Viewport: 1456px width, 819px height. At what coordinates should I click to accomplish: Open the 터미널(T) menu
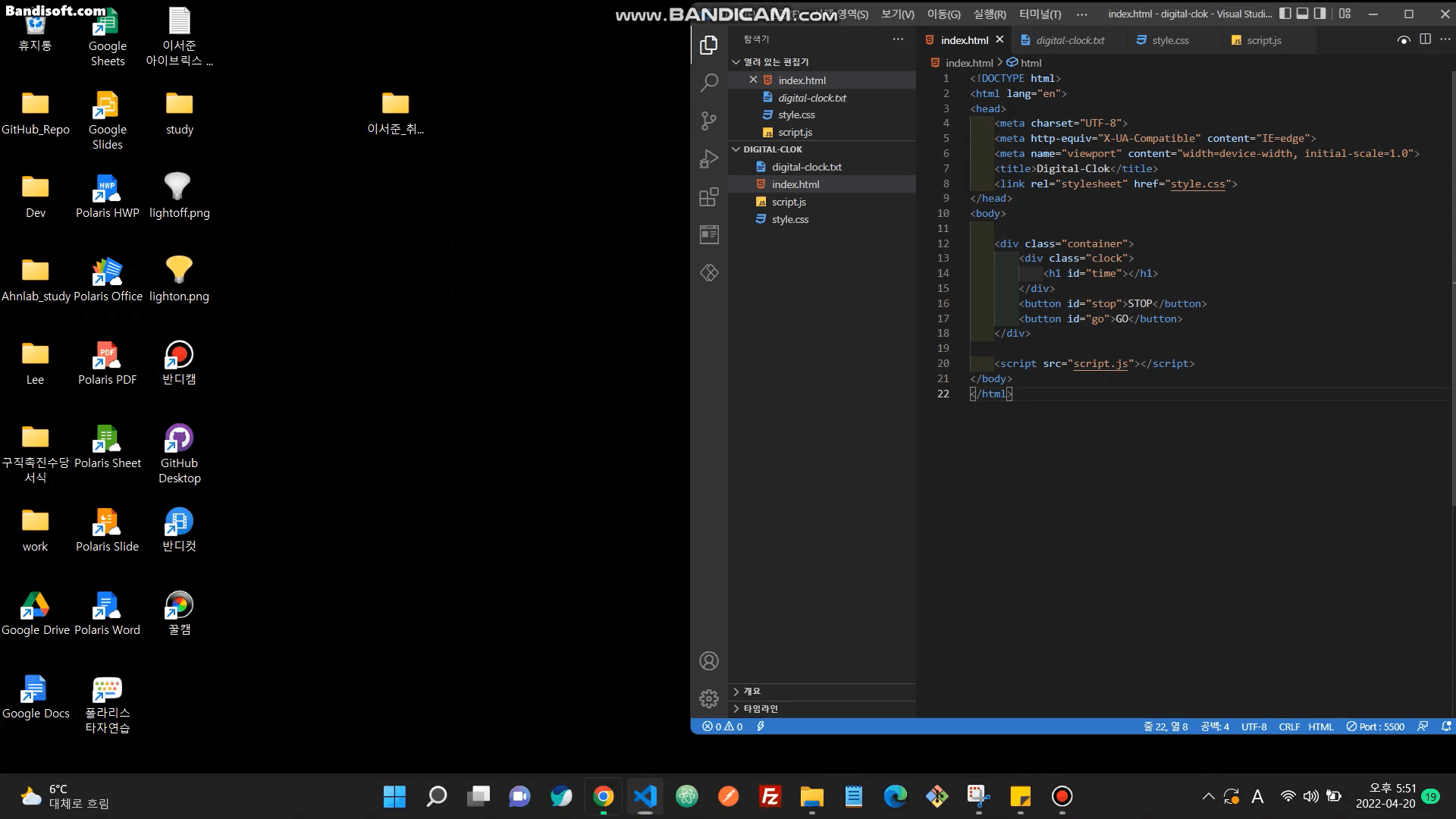pyautogui.click(x=1040, y=14)
